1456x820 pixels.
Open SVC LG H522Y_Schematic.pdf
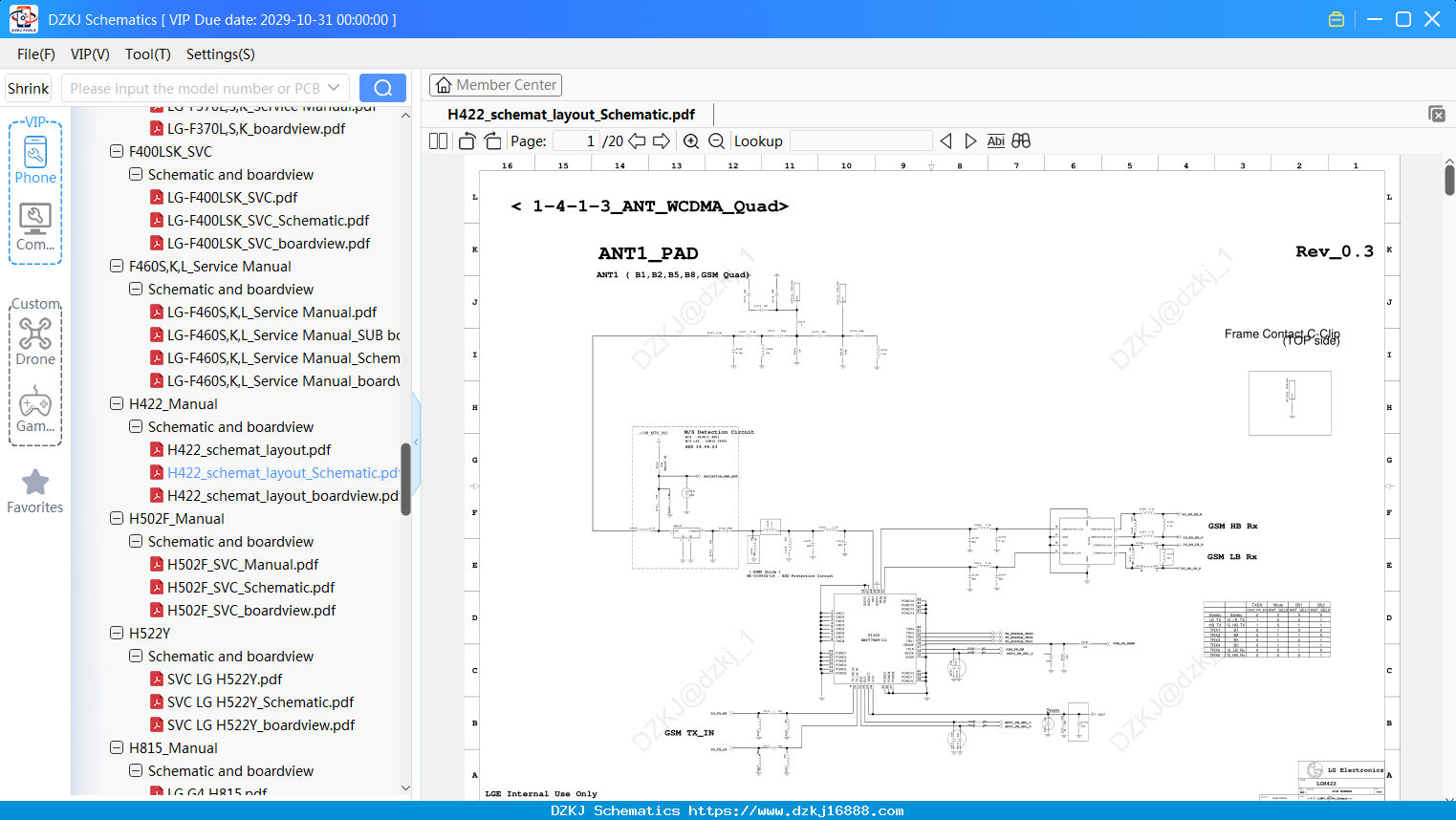tap(252, 702)
